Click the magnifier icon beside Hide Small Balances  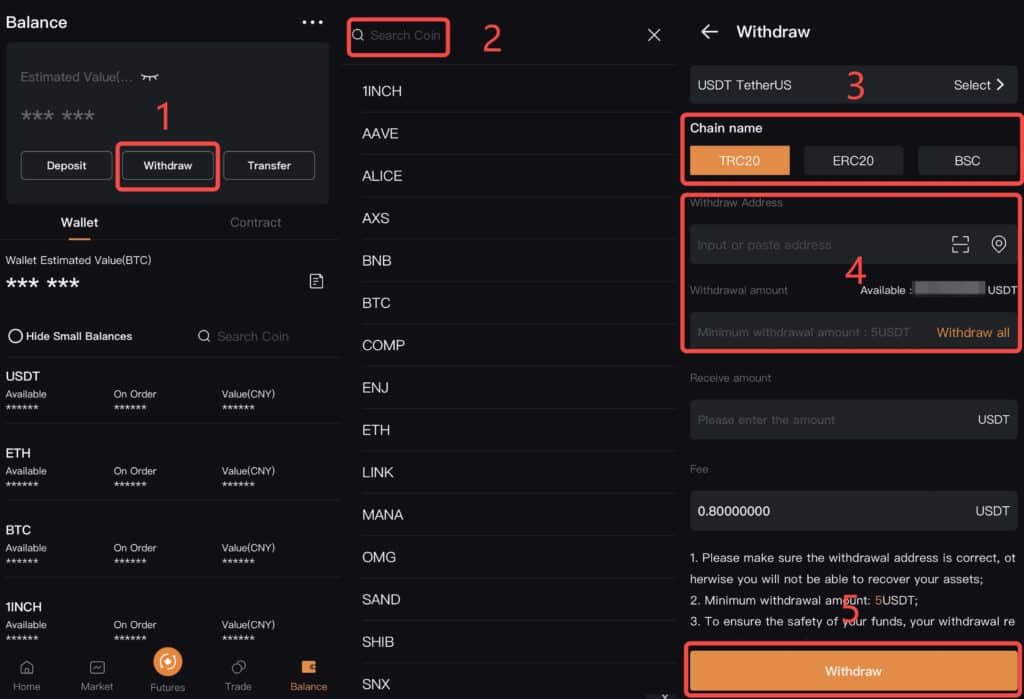click(204, 336)
